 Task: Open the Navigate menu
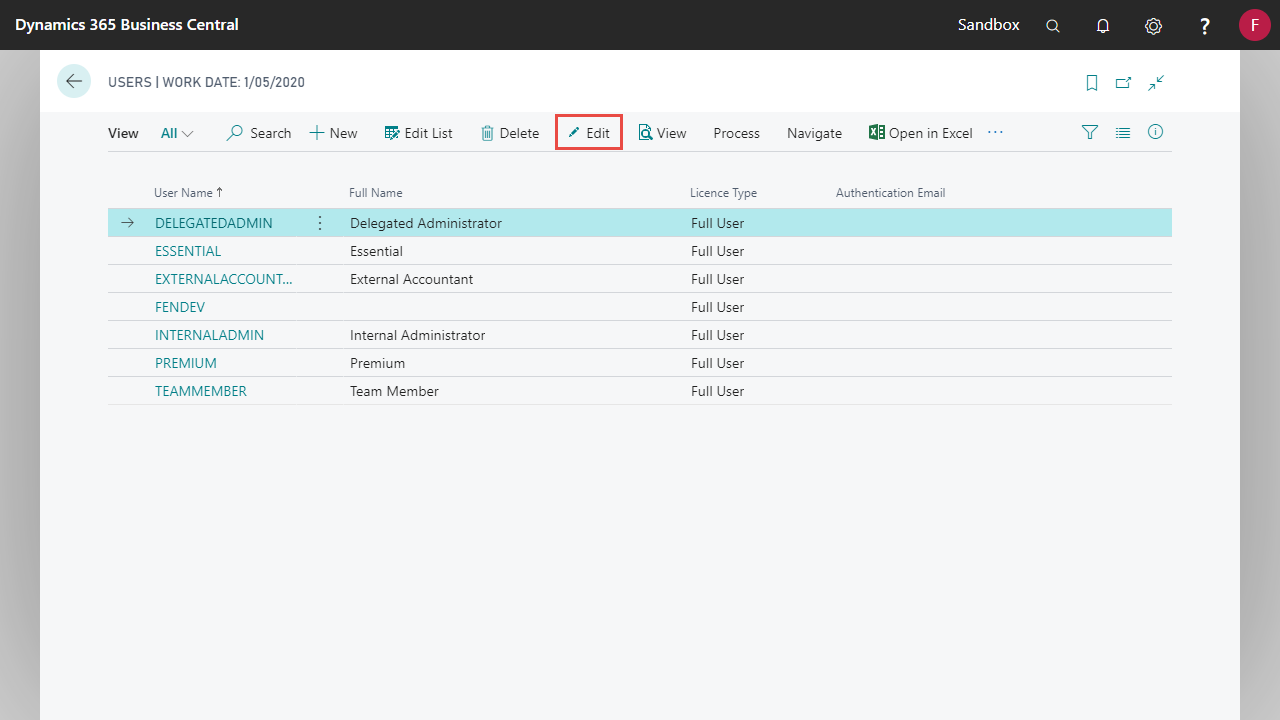click(814, 133)
